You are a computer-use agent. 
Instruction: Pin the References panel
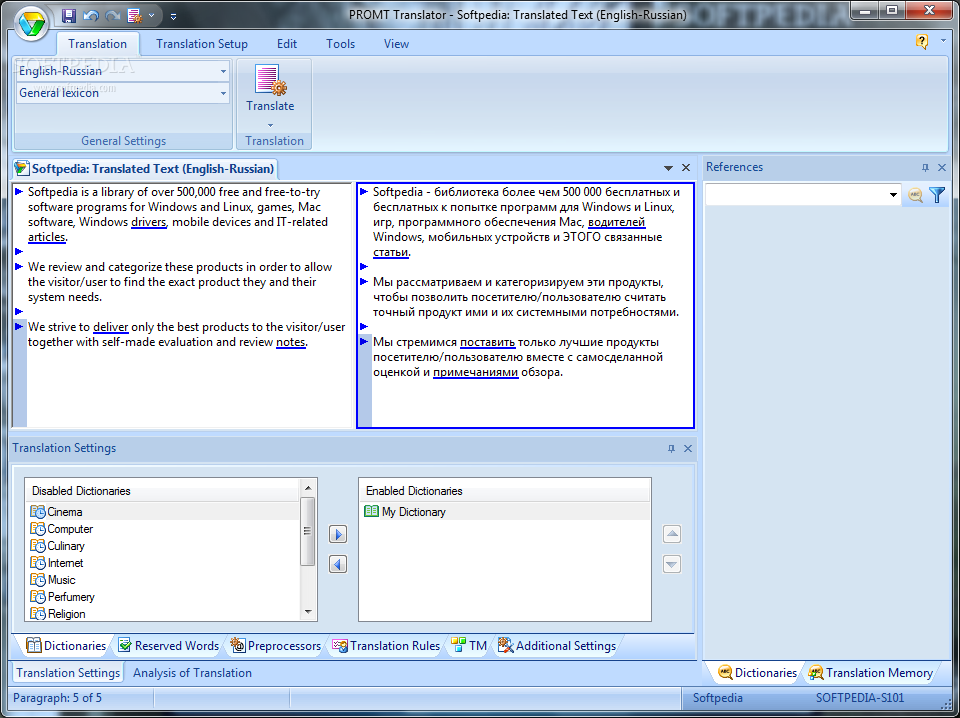pos(925,168)
